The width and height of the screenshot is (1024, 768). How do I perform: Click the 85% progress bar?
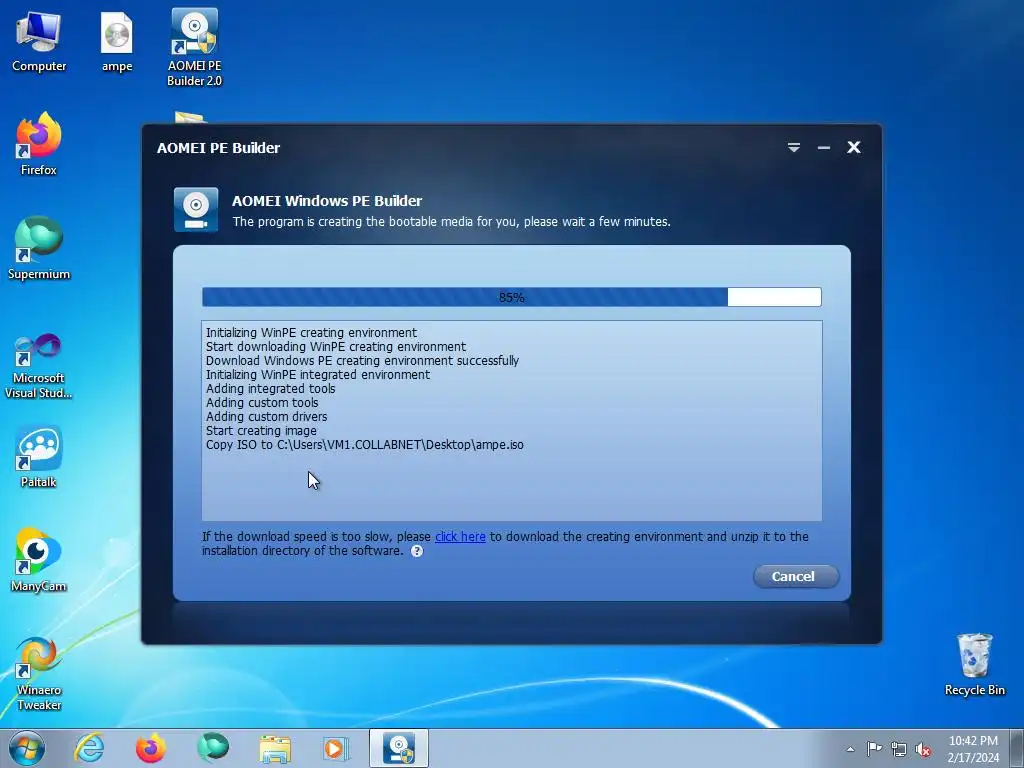point(511,297)
